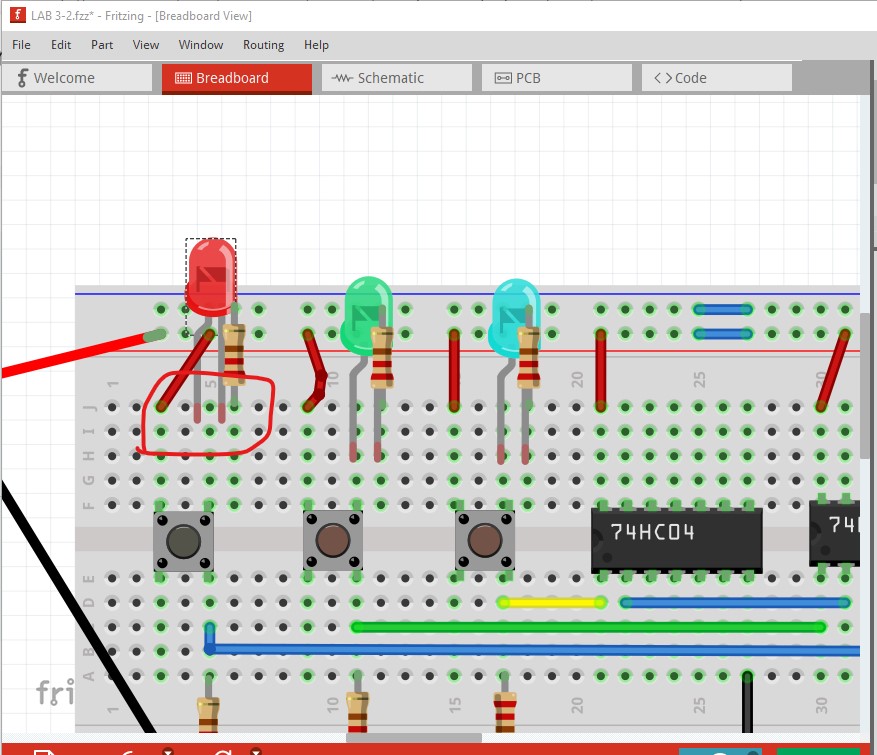Open the Part menu
The height and width of the screenshot is (755, 877).
pyautogui.click(x=102, y=45)
